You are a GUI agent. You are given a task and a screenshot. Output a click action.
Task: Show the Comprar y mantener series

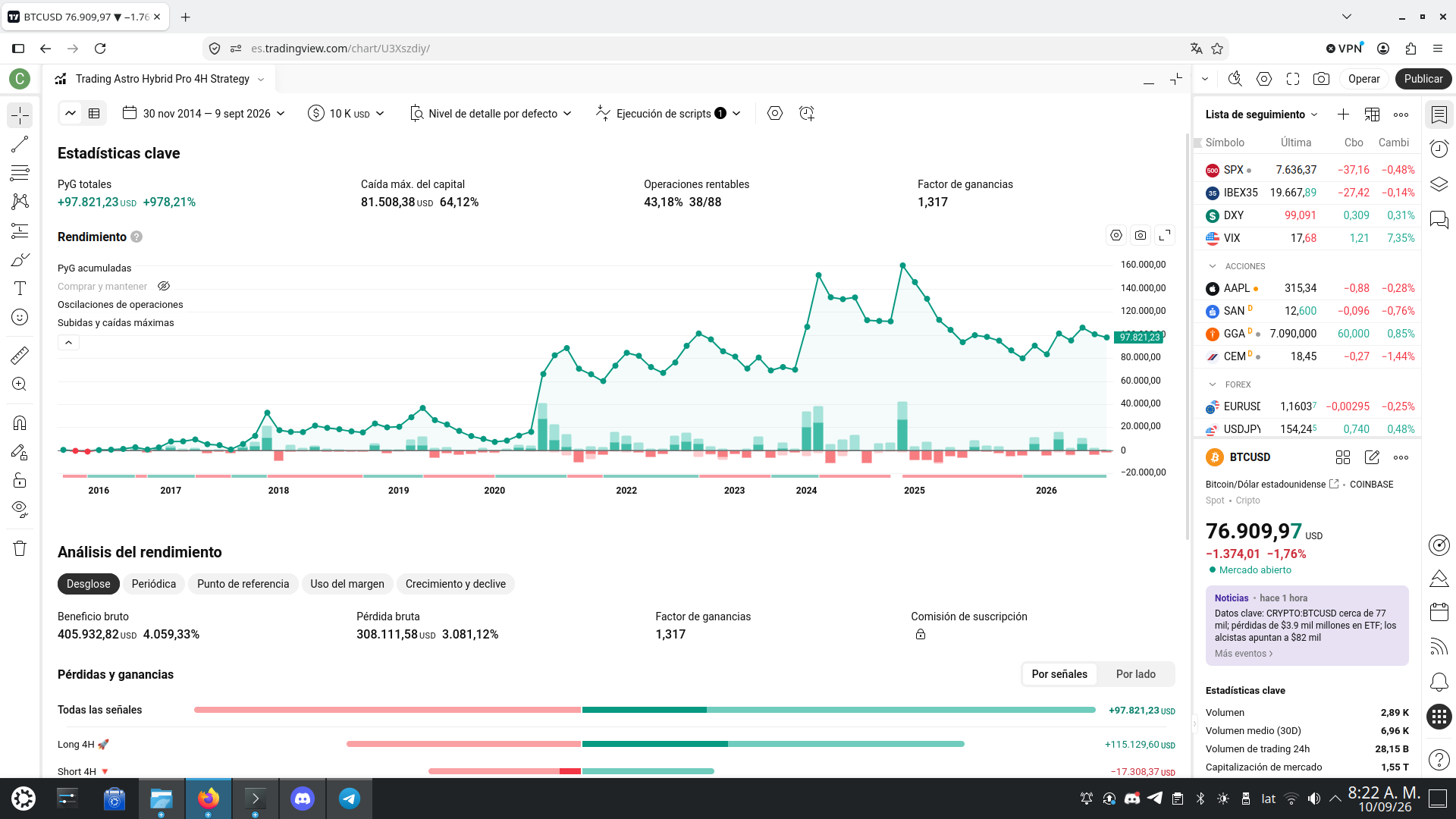tap(164, 286)
